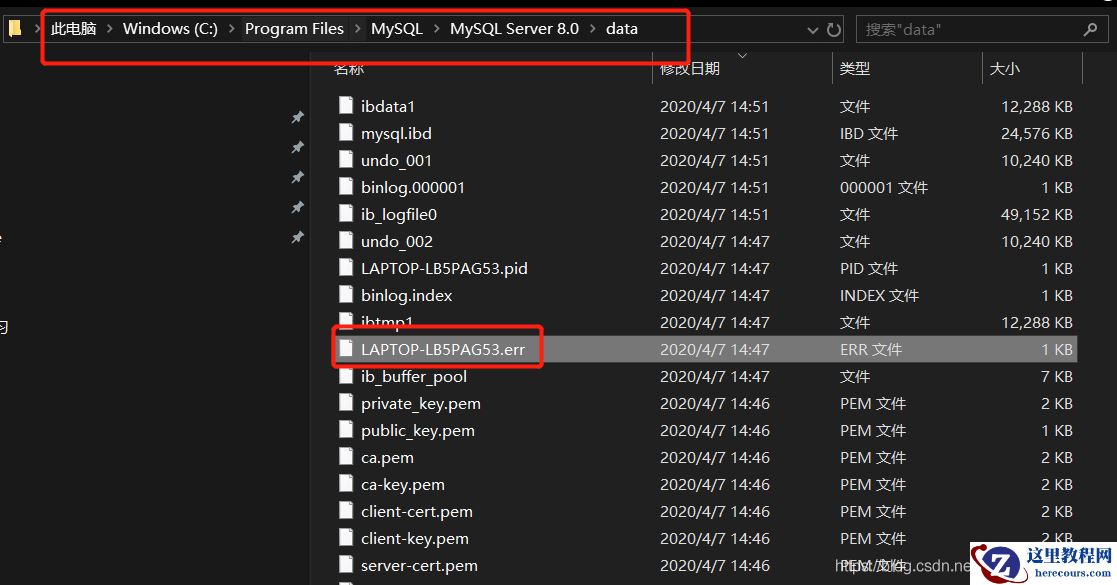The height and width of the screenshot is (585, 1117).
Task: Click the folder icon in address bar
Action: [x=15, y=29]
